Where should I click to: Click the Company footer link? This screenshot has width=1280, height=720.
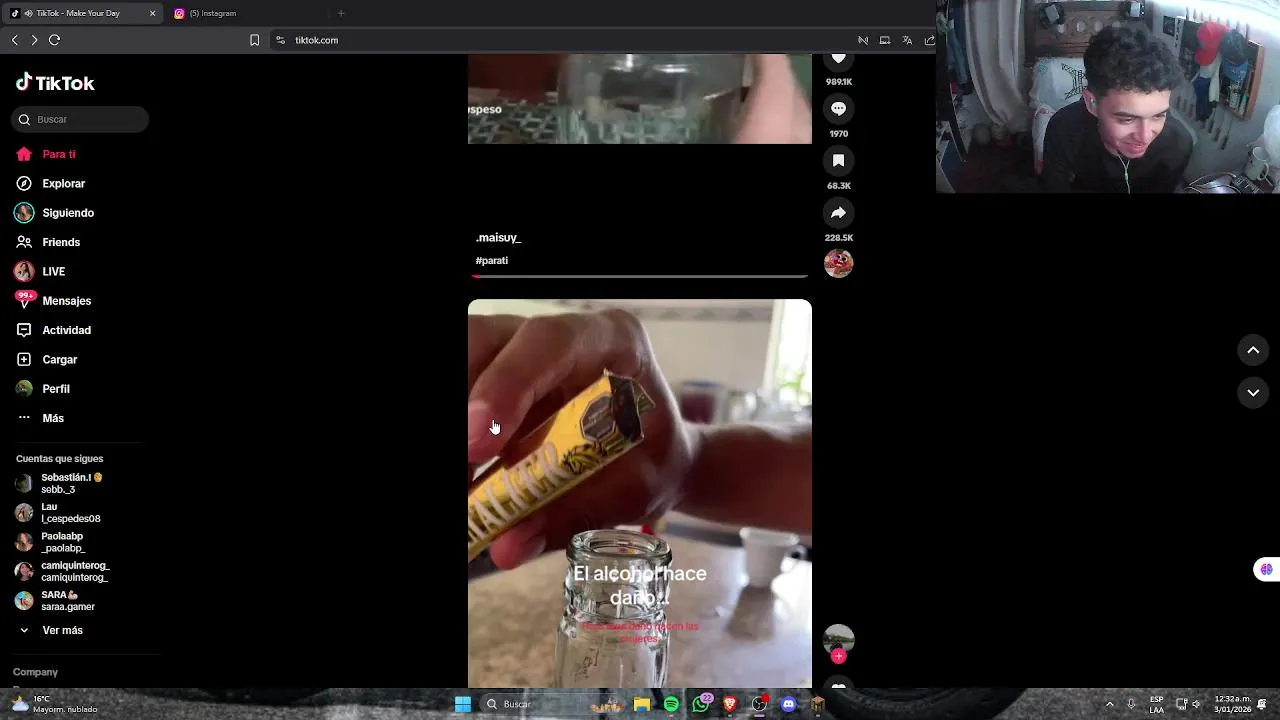click(35, 672)
